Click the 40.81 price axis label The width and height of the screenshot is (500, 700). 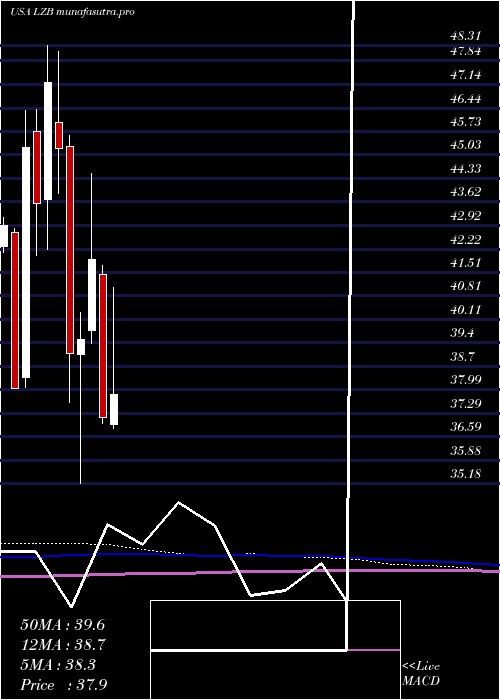click(466, 286)
